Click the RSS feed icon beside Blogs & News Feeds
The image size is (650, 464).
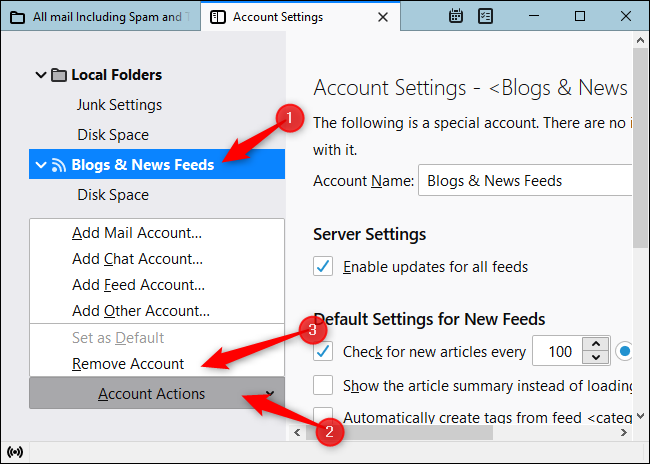[58, 165]
